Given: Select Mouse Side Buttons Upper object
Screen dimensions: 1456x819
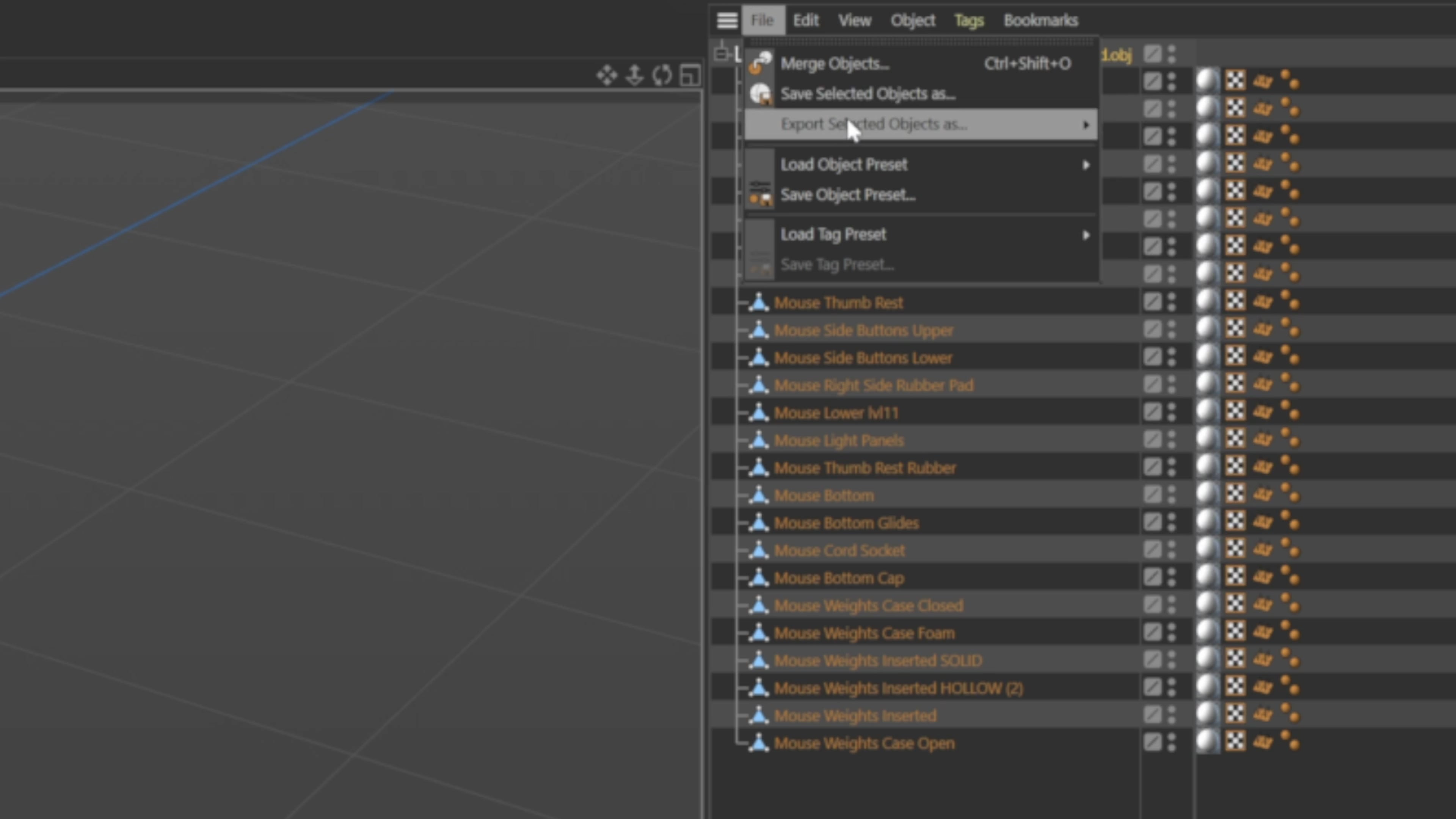Looking at the screenshot, I should pyautogui.click(x=863, y=330).
